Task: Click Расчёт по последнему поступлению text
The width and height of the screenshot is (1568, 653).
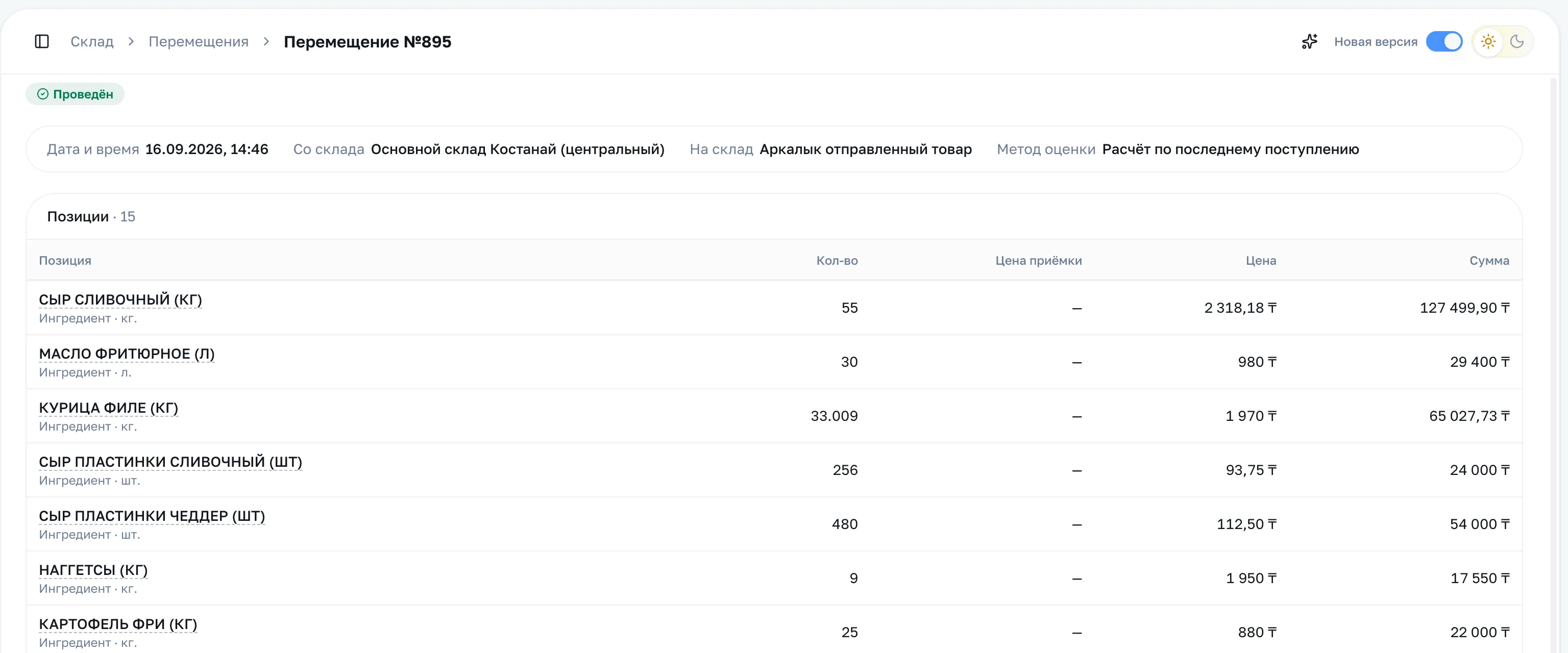Action: [1230, 149]
